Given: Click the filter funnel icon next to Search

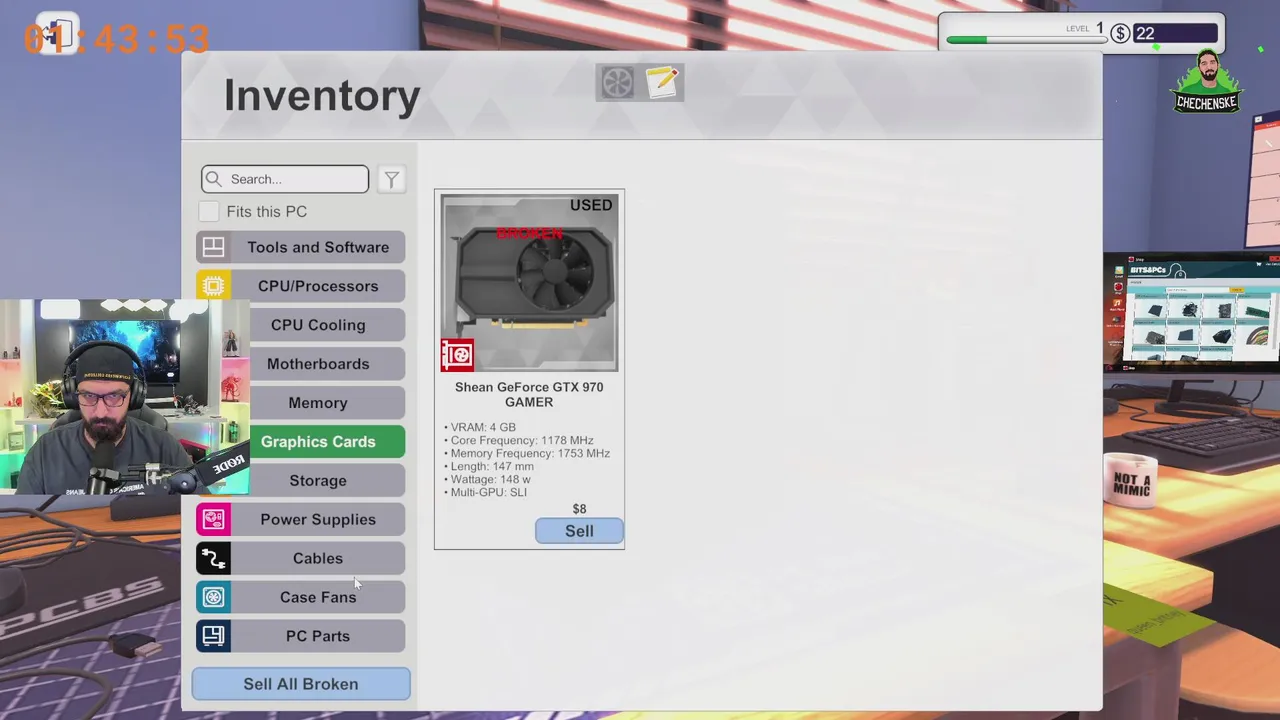Looking at the screenshot, I should [391, 179].
